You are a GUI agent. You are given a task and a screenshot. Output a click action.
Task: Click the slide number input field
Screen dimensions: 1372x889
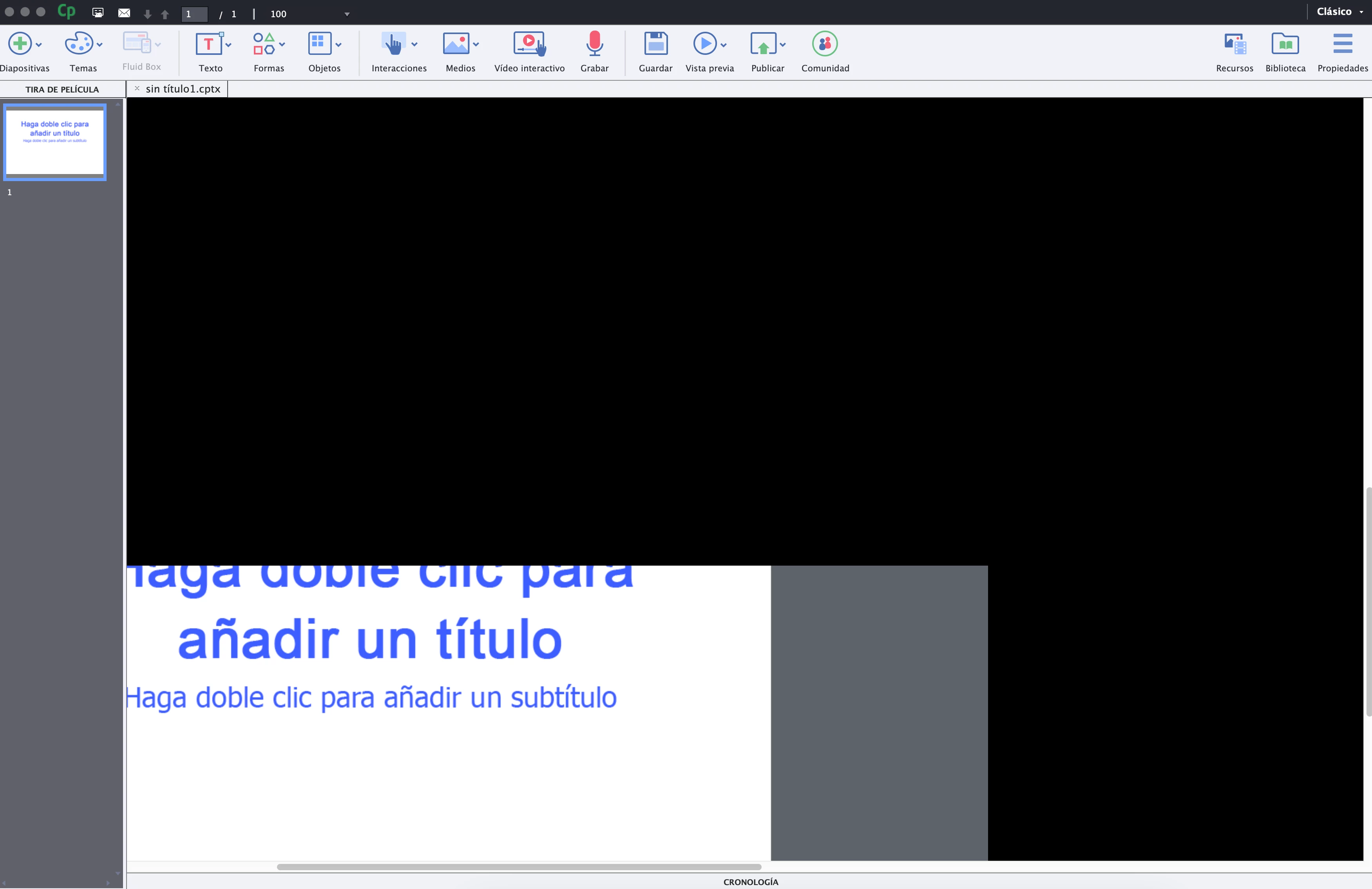tap(194, 15)
